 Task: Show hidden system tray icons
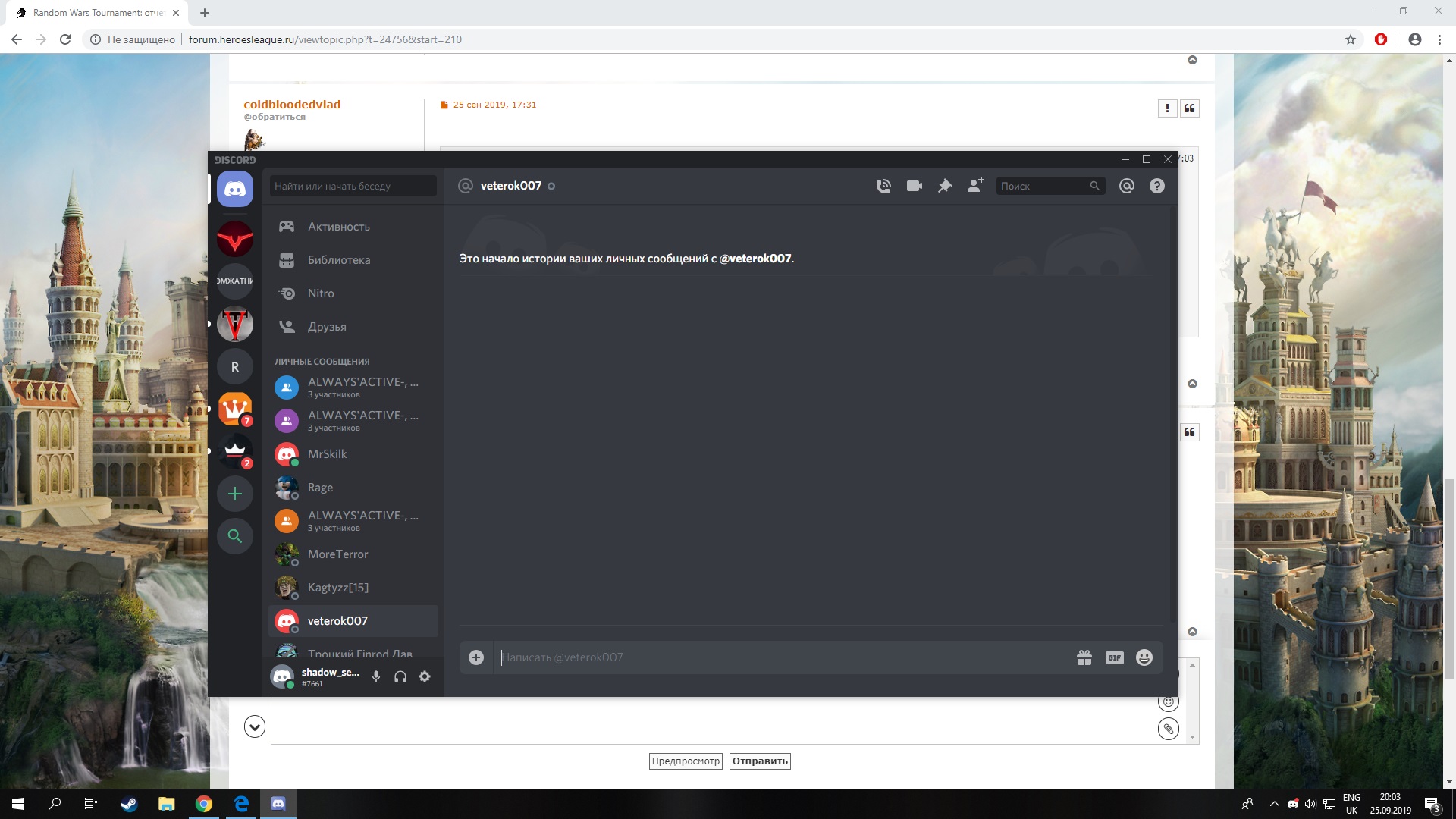(1274, 804)
